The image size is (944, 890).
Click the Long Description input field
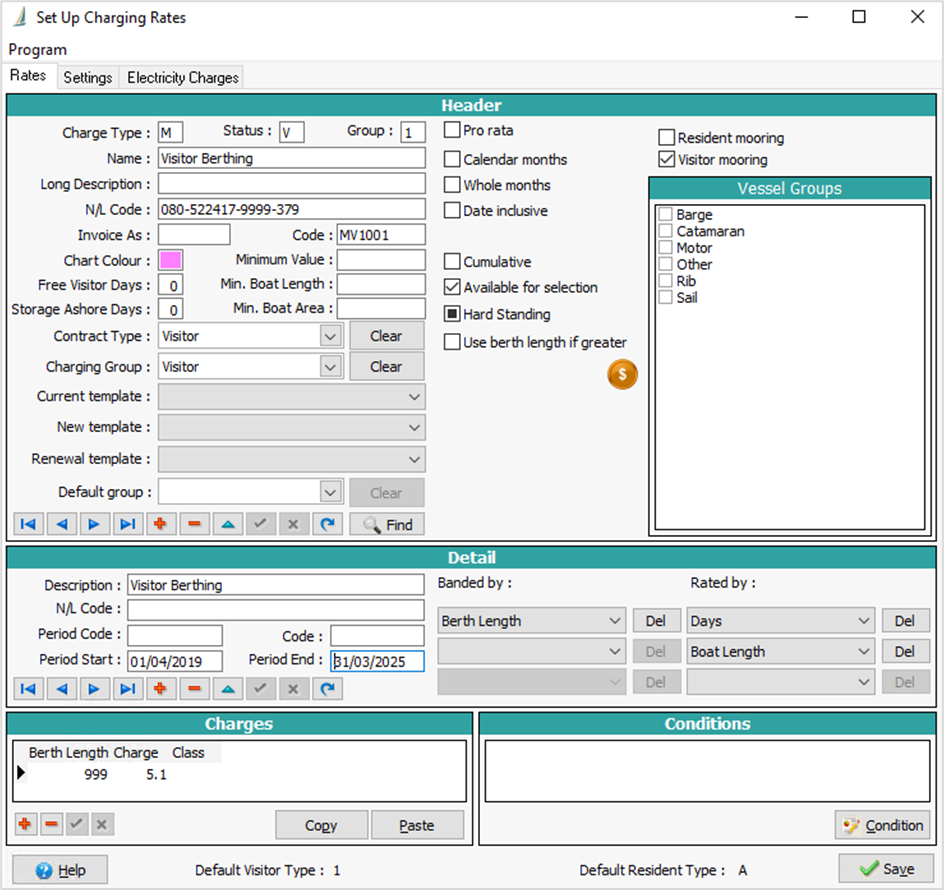291,184
